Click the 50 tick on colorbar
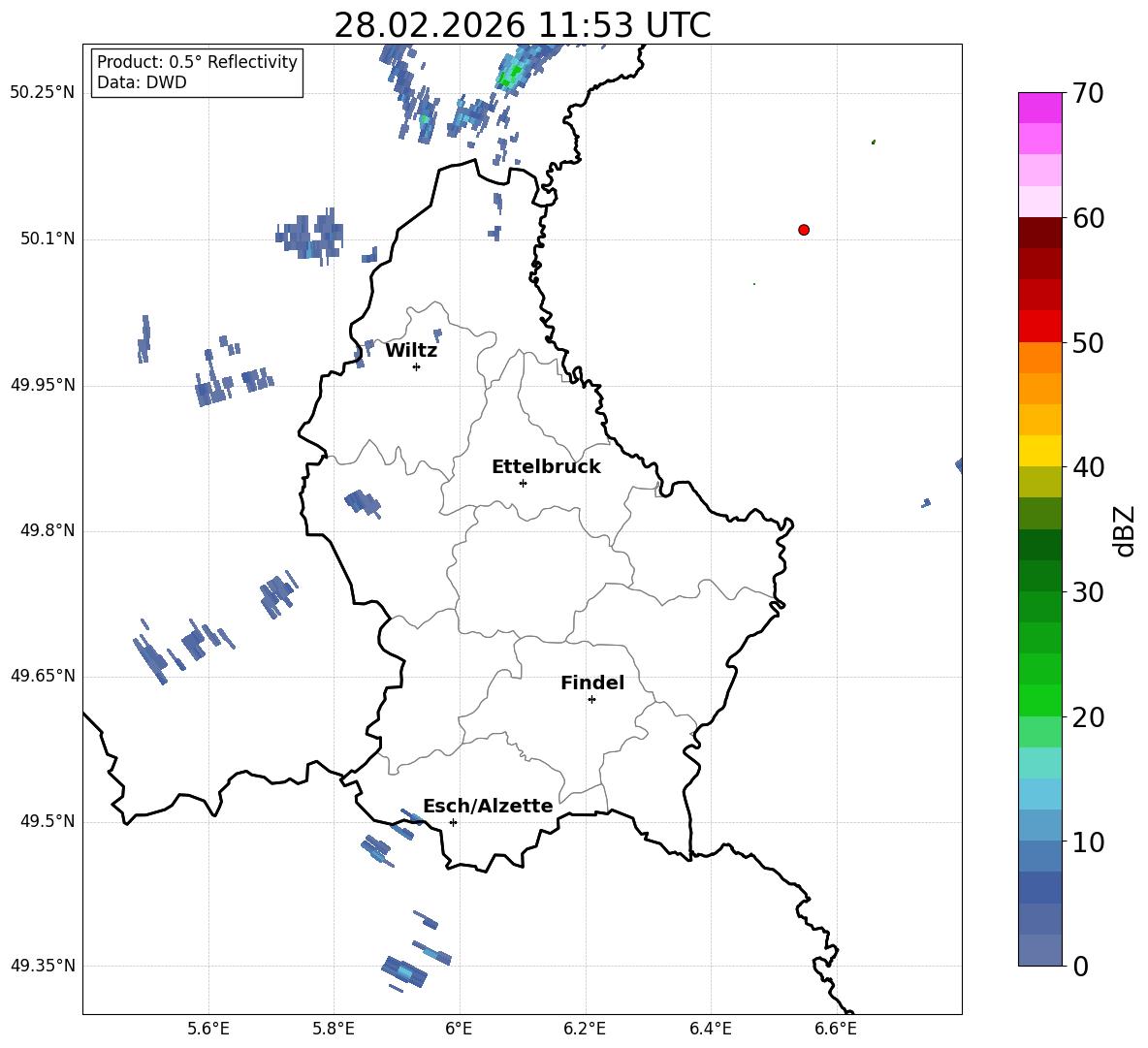 (1088, 343)
